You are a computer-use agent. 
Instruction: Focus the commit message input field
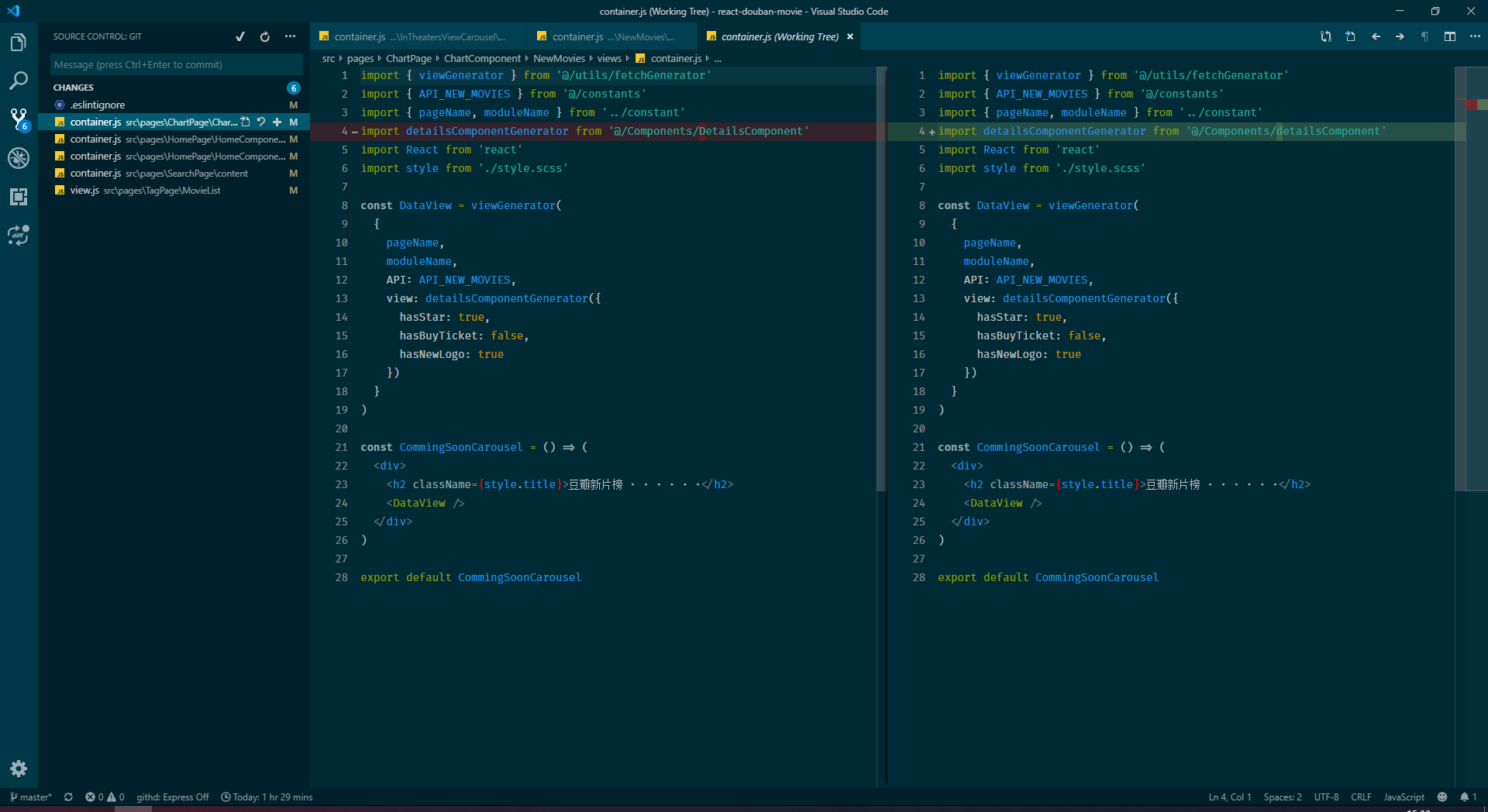[x=177, y=64]
